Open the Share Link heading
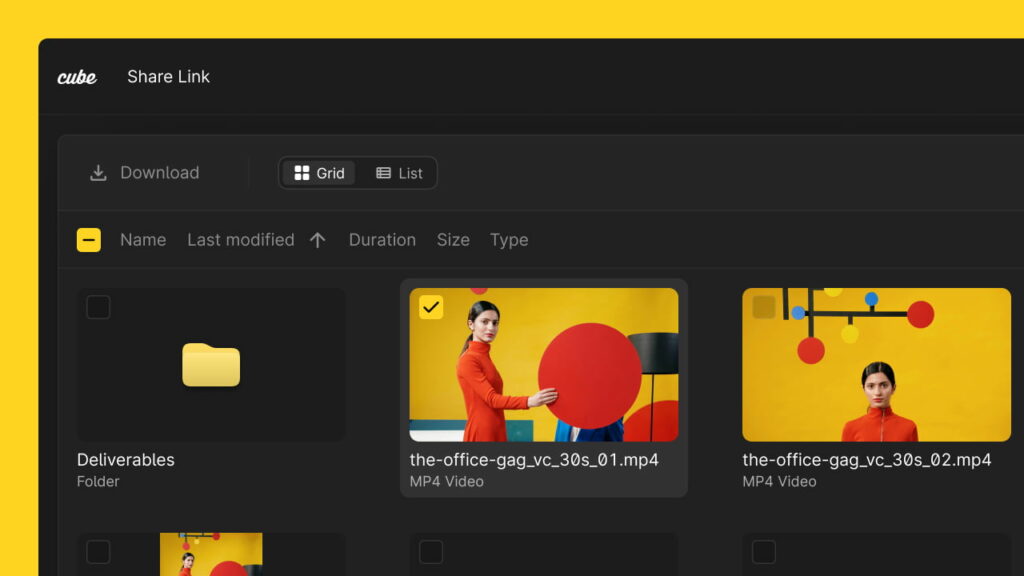The image size is (1024, 576). point(168,76)
